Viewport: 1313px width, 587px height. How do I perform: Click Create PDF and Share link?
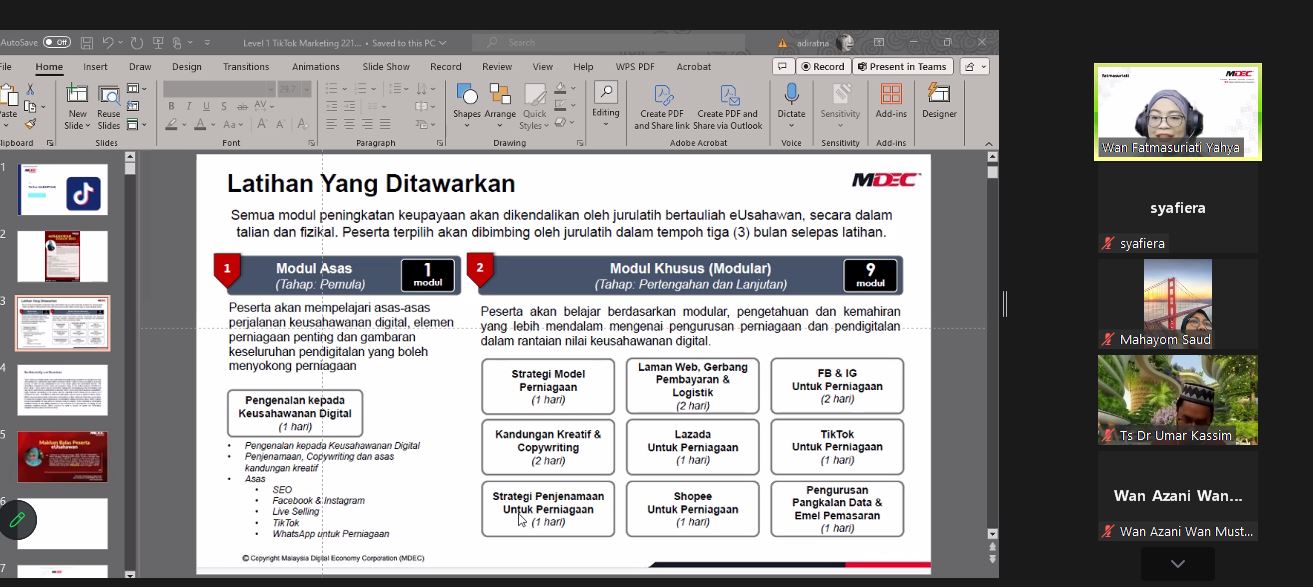pyautogui.click(x=662, y=106)
